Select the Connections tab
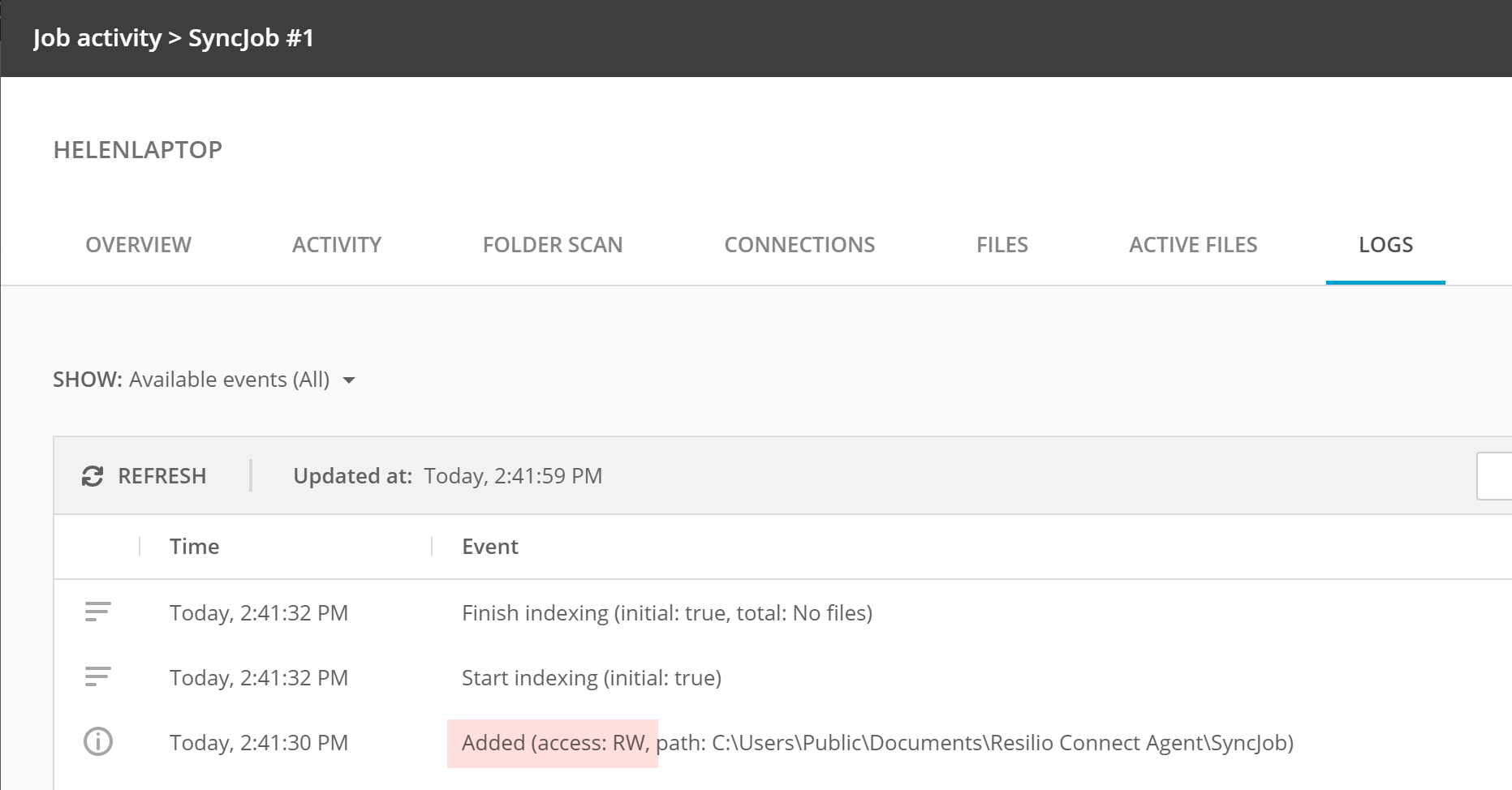Image resolution: width=1512 pixels, height=790 pixels. tap(799, 245)
